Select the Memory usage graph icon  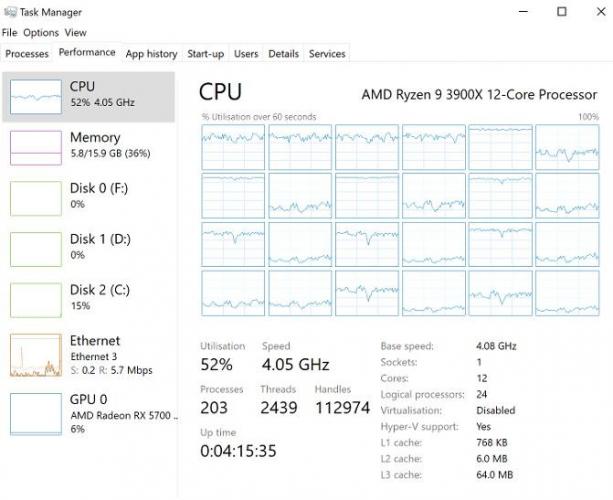tap(36, 147)
